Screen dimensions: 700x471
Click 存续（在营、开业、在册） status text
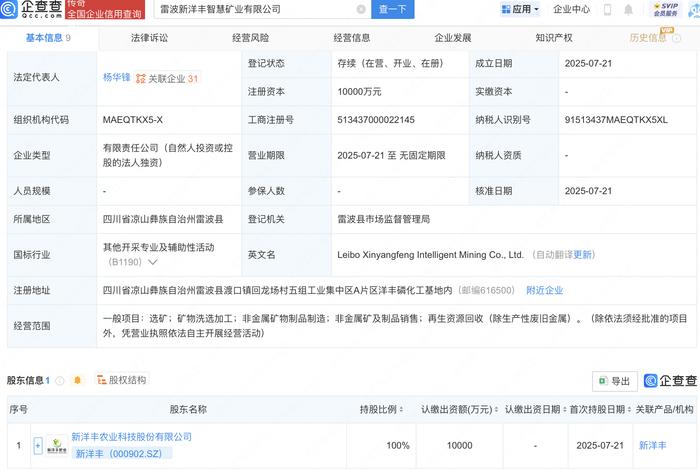pyautogui.click(x=390, y=63)
